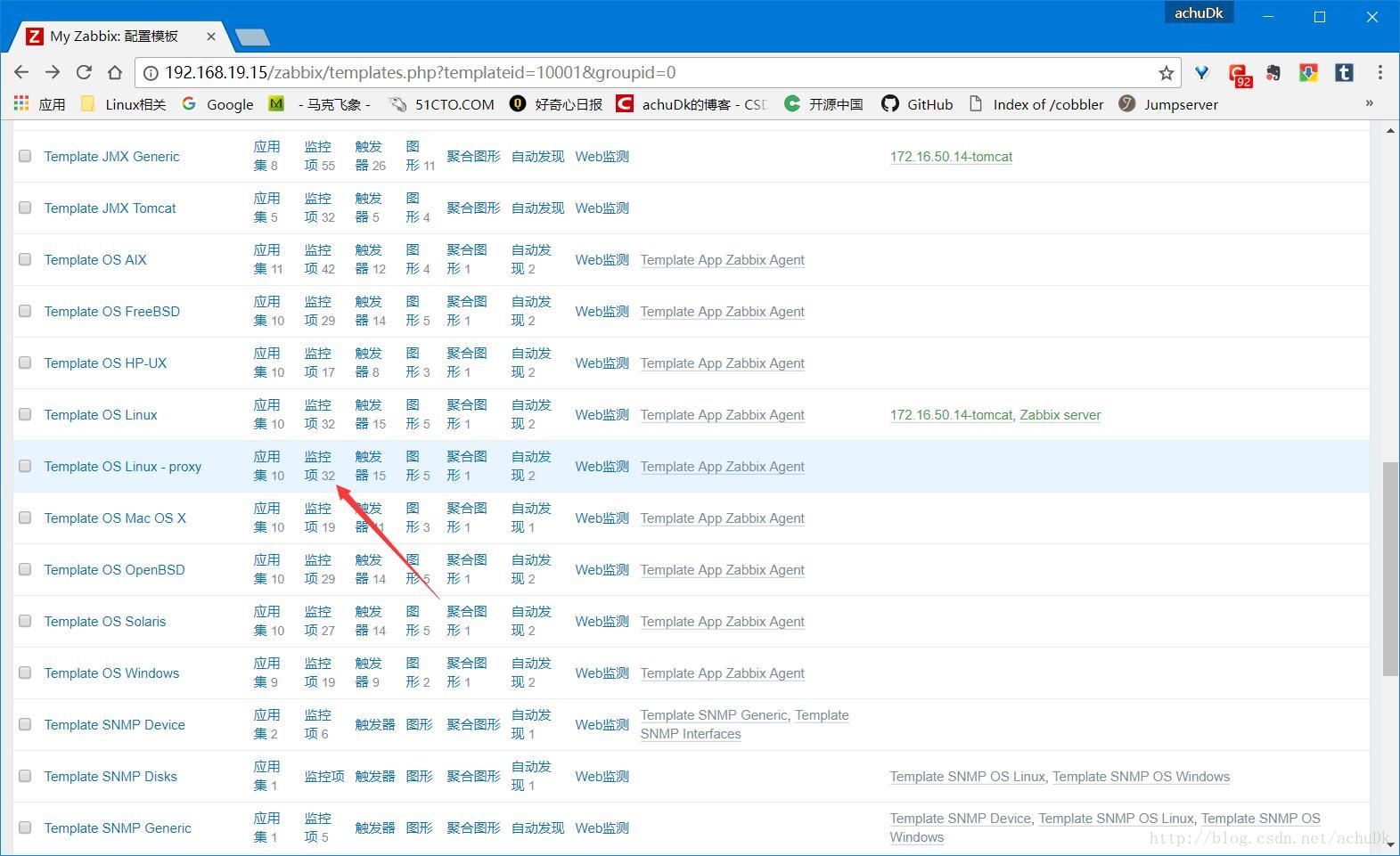Screen dimensions: 1400x856
Task: Tick checkbox for Template JMX Generic
Action: (x=25, y=156)
